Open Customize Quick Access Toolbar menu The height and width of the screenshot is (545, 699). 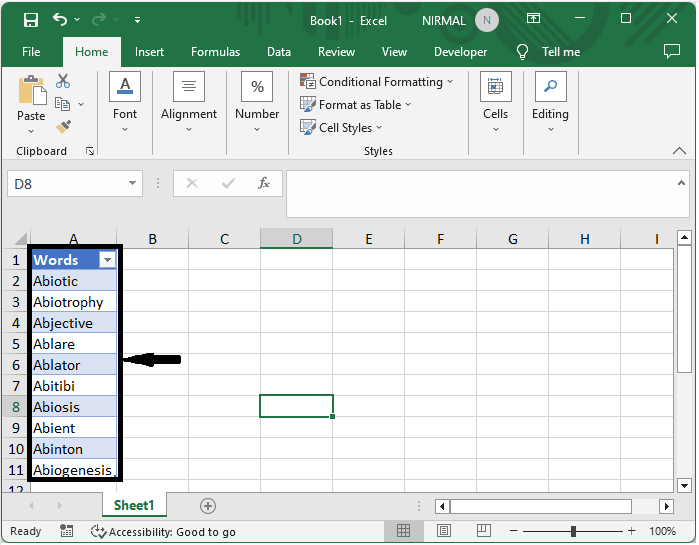click(x=137, y=20)
